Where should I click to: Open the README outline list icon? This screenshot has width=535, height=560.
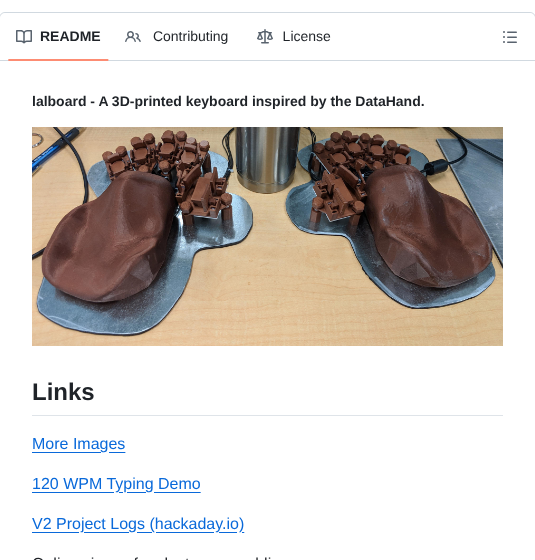point(510,37)
